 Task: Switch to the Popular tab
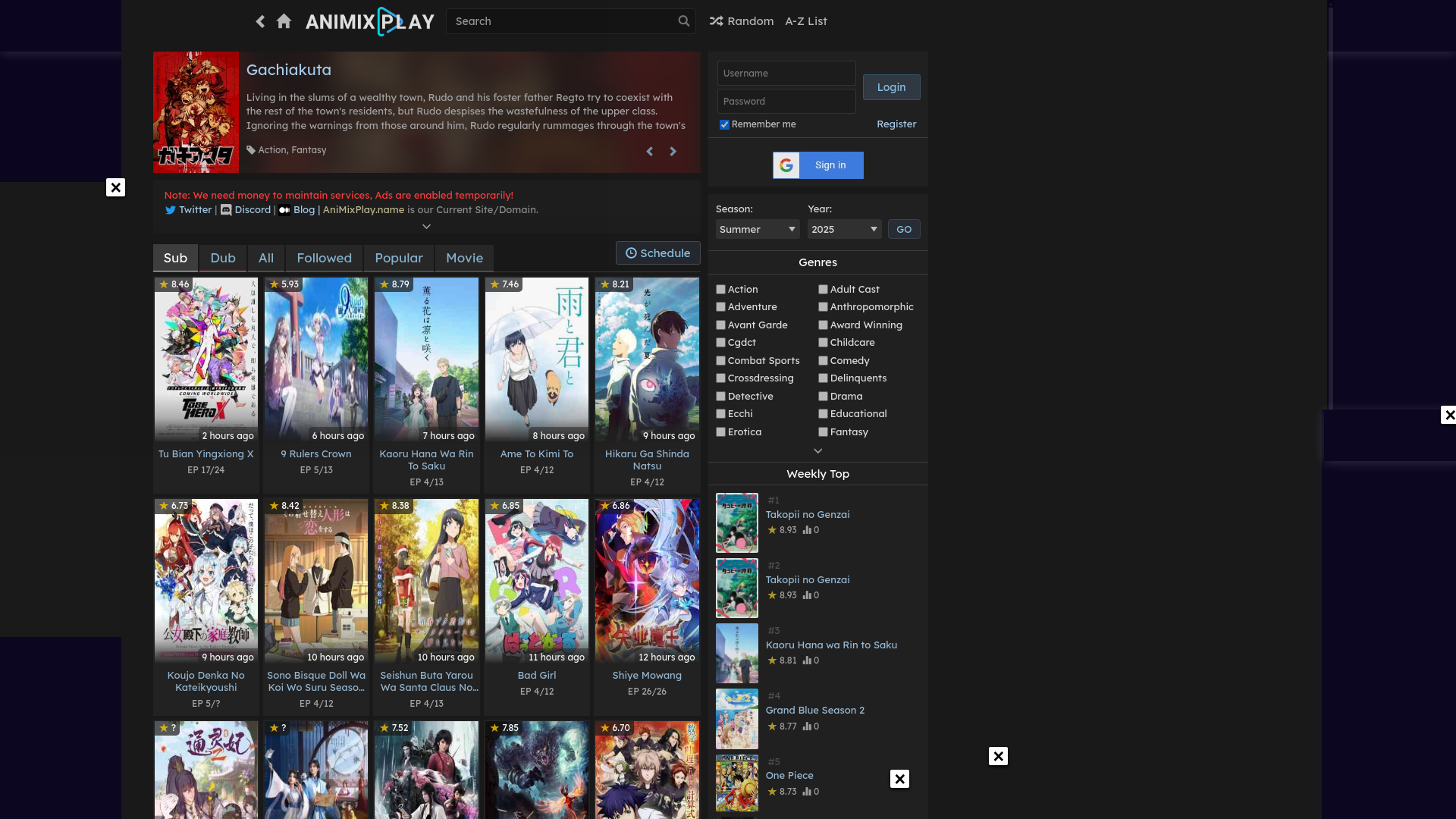point(399,258)
